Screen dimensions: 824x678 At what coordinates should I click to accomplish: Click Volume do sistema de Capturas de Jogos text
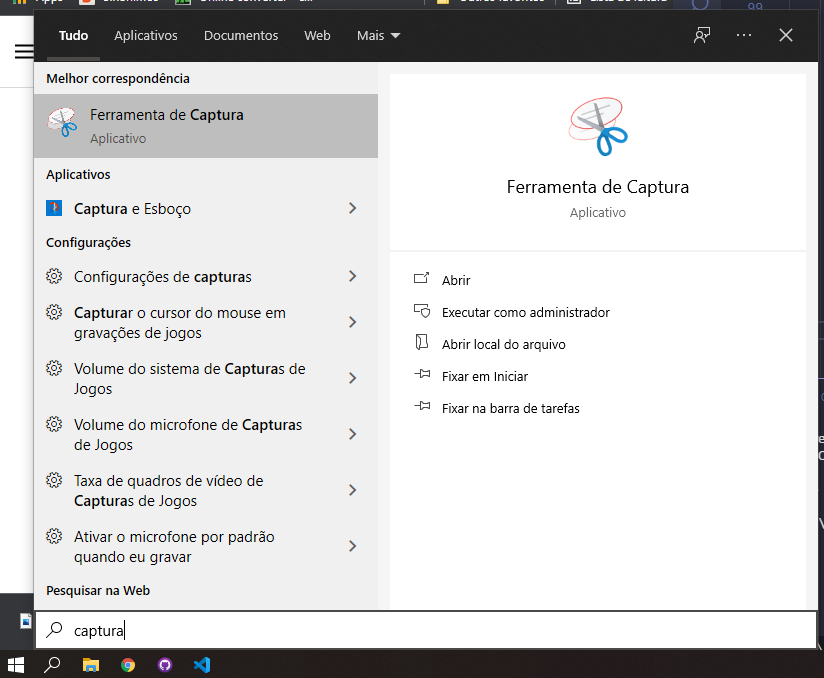pos(189,378)
